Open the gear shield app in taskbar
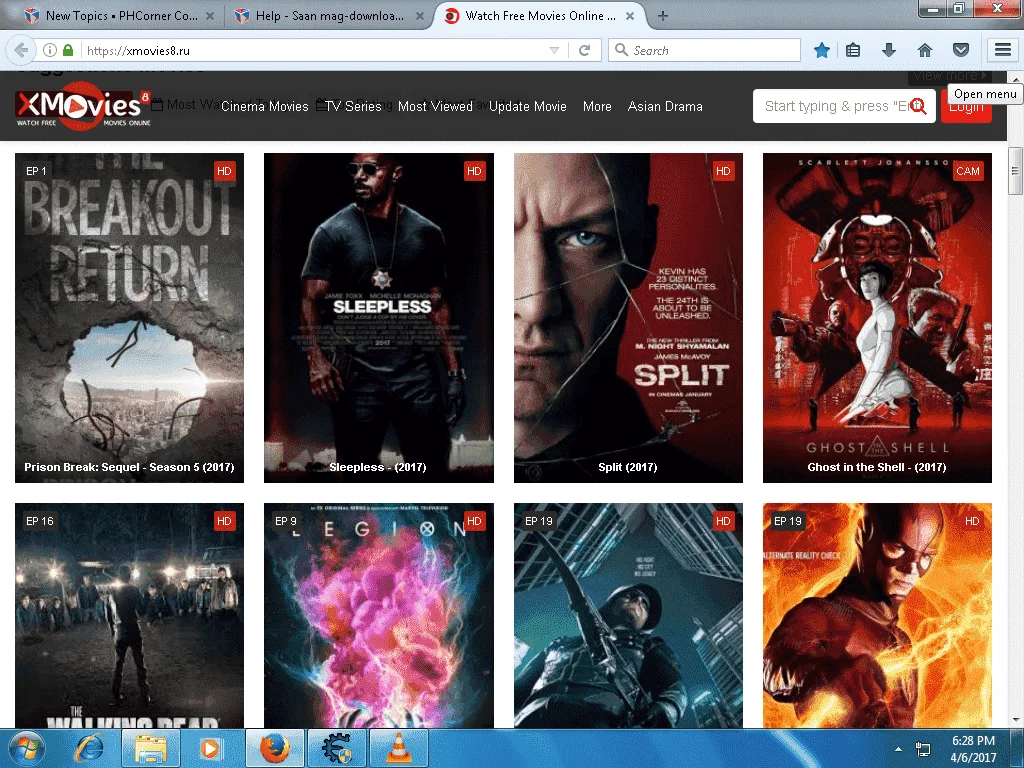 pyautogui.click(x=337, y=748)
